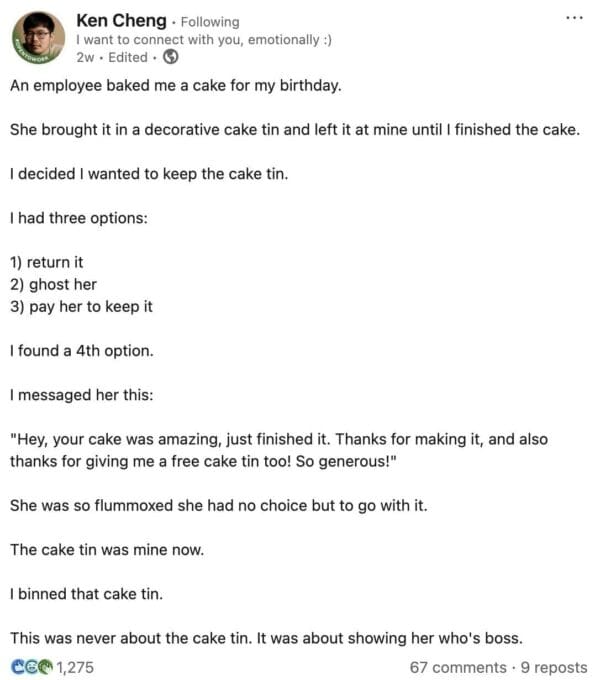600x680 pixels.
Task: Click the Following status label
Action: (209, 21)
